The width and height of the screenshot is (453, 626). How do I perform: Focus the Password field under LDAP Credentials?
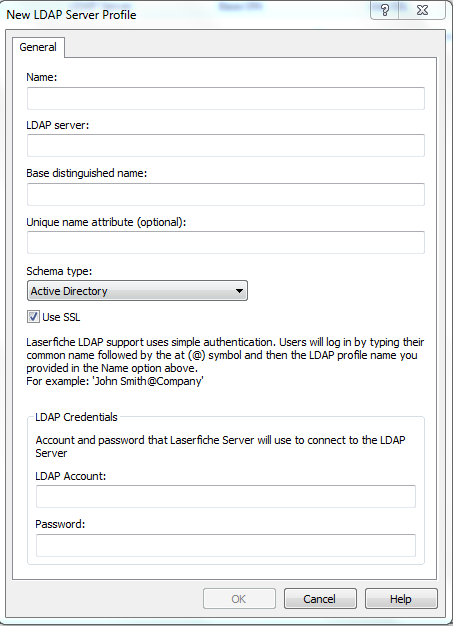tap(226, 545)
